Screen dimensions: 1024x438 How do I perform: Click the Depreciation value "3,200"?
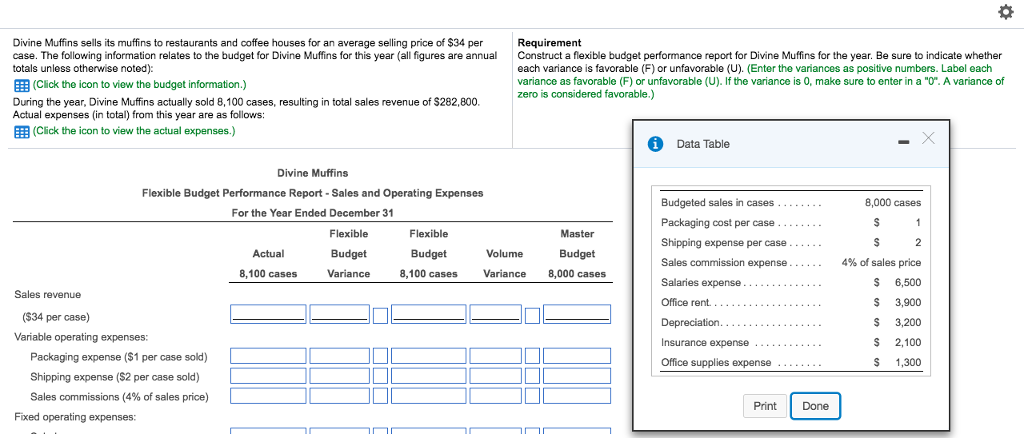(x=908, y=322)
